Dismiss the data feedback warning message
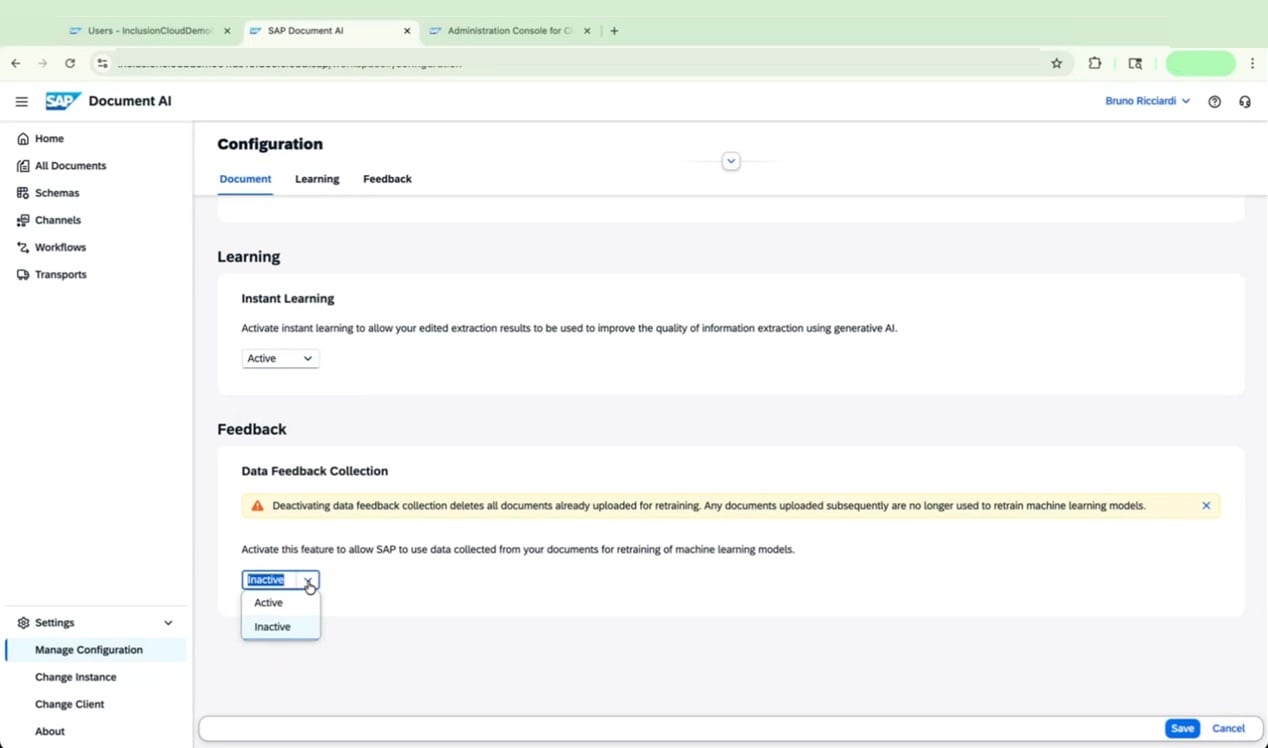This screenshot has height=748, width=1268. pos(1206,505)
